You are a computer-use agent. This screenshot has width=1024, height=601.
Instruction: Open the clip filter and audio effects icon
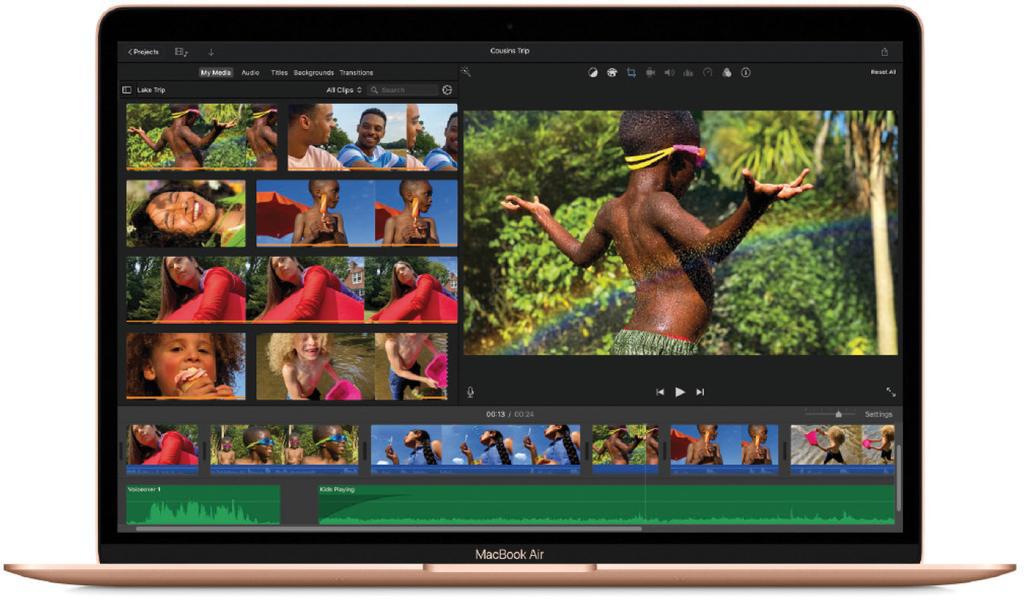tap(727, 73)
